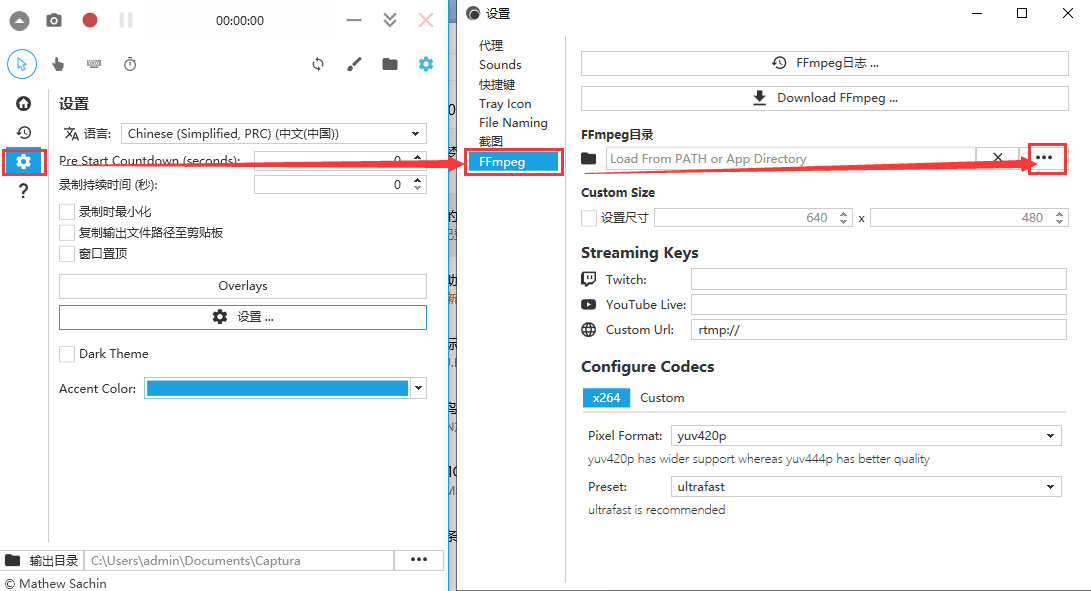This screenshot has height=591, width=1091.
Task: Expand the Pixel Format dropdown
Action: coord(1050,436)
